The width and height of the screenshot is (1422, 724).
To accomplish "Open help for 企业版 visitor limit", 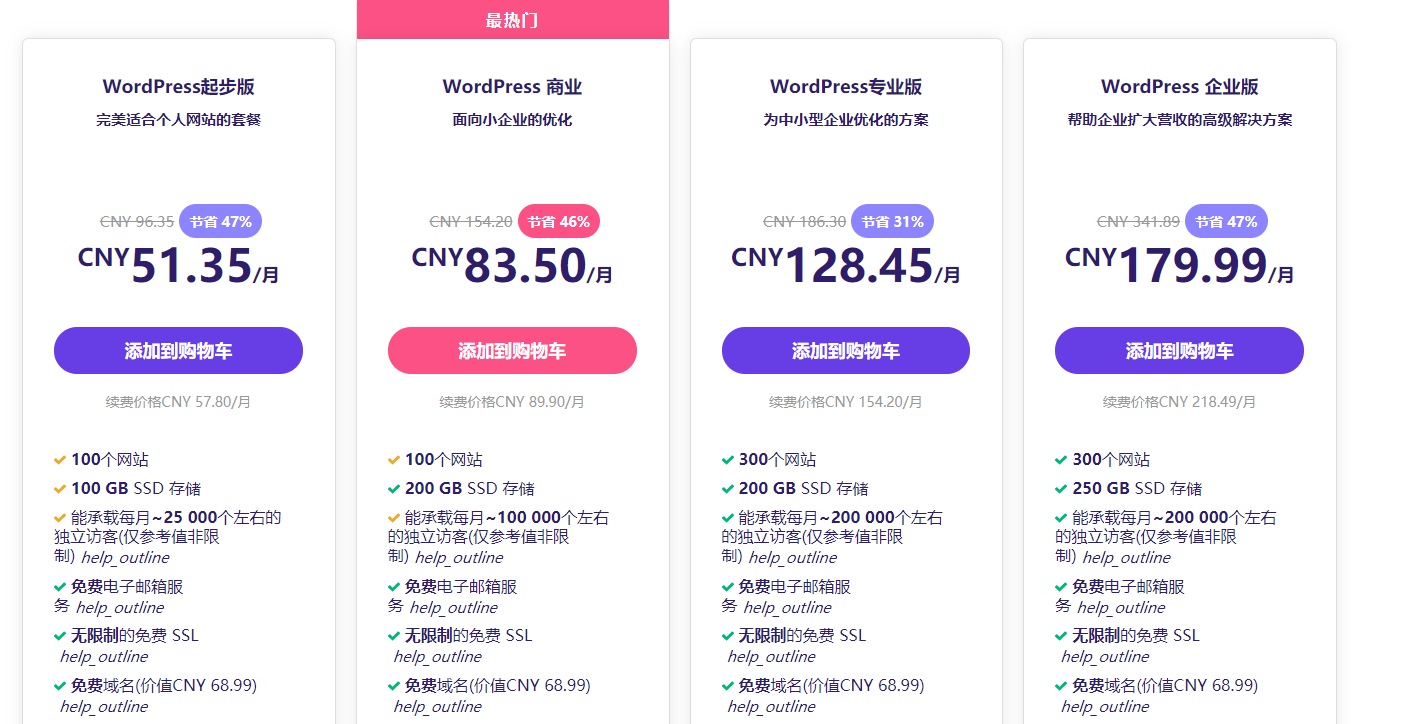I will click(1126, 558).
